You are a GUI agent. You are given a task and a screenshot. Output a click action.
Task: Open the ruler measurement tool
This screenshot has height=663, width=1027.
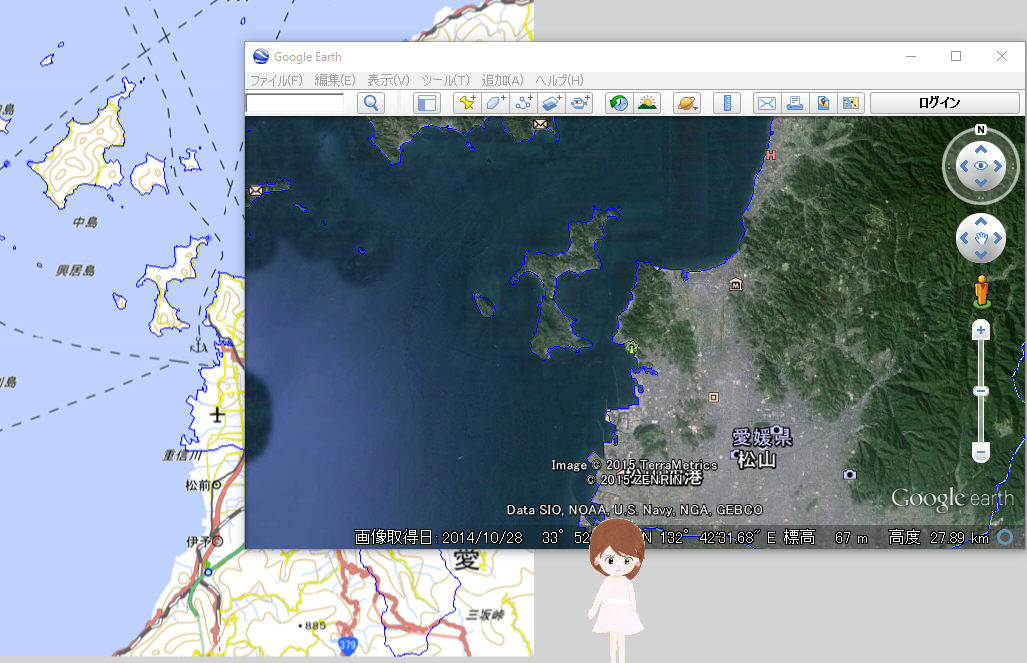(727, 103)
